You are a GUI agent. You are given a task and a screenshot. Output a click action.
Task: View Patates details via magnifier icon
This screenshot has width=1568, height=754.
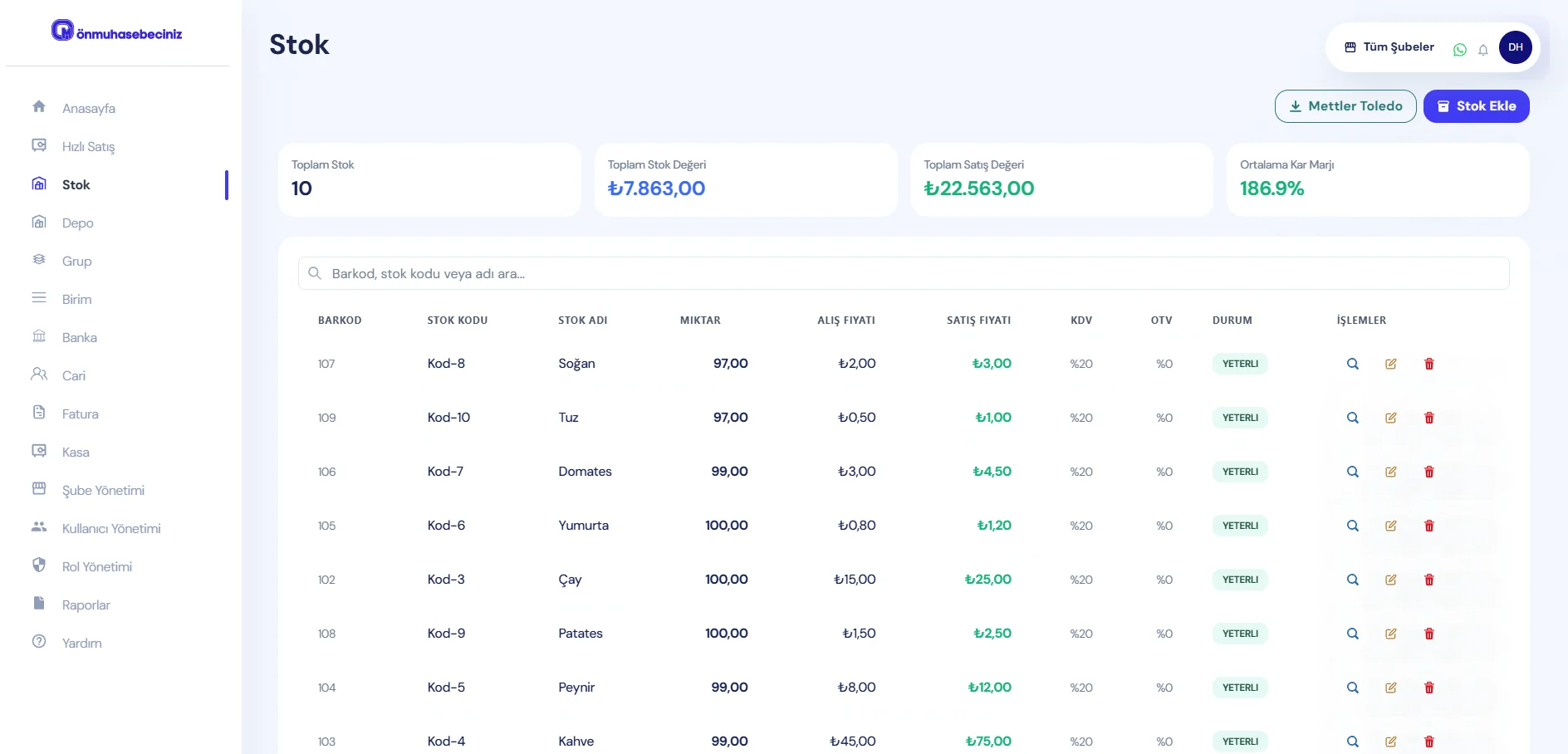click(x=1352, y=634)
